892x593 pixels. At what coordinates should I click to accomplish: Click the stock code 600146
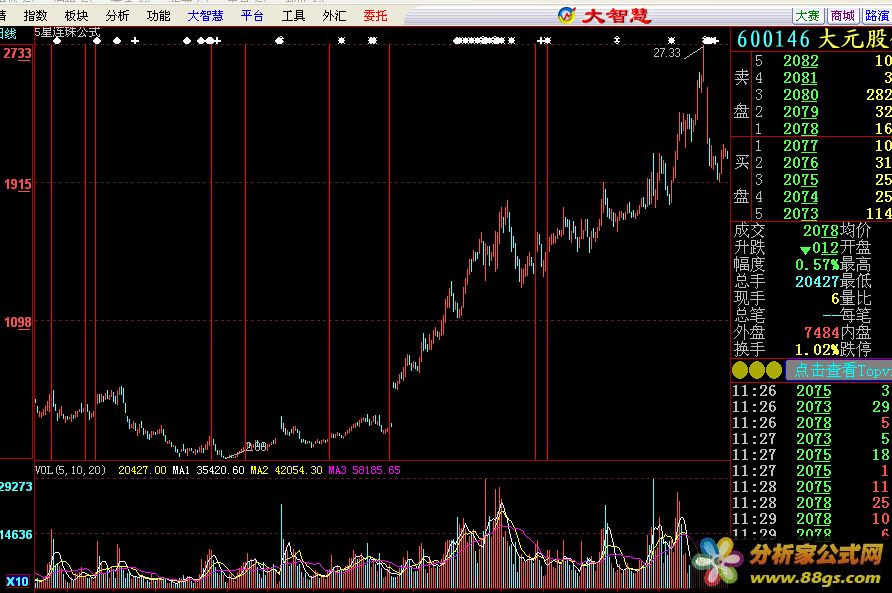(x=773, y=39)
